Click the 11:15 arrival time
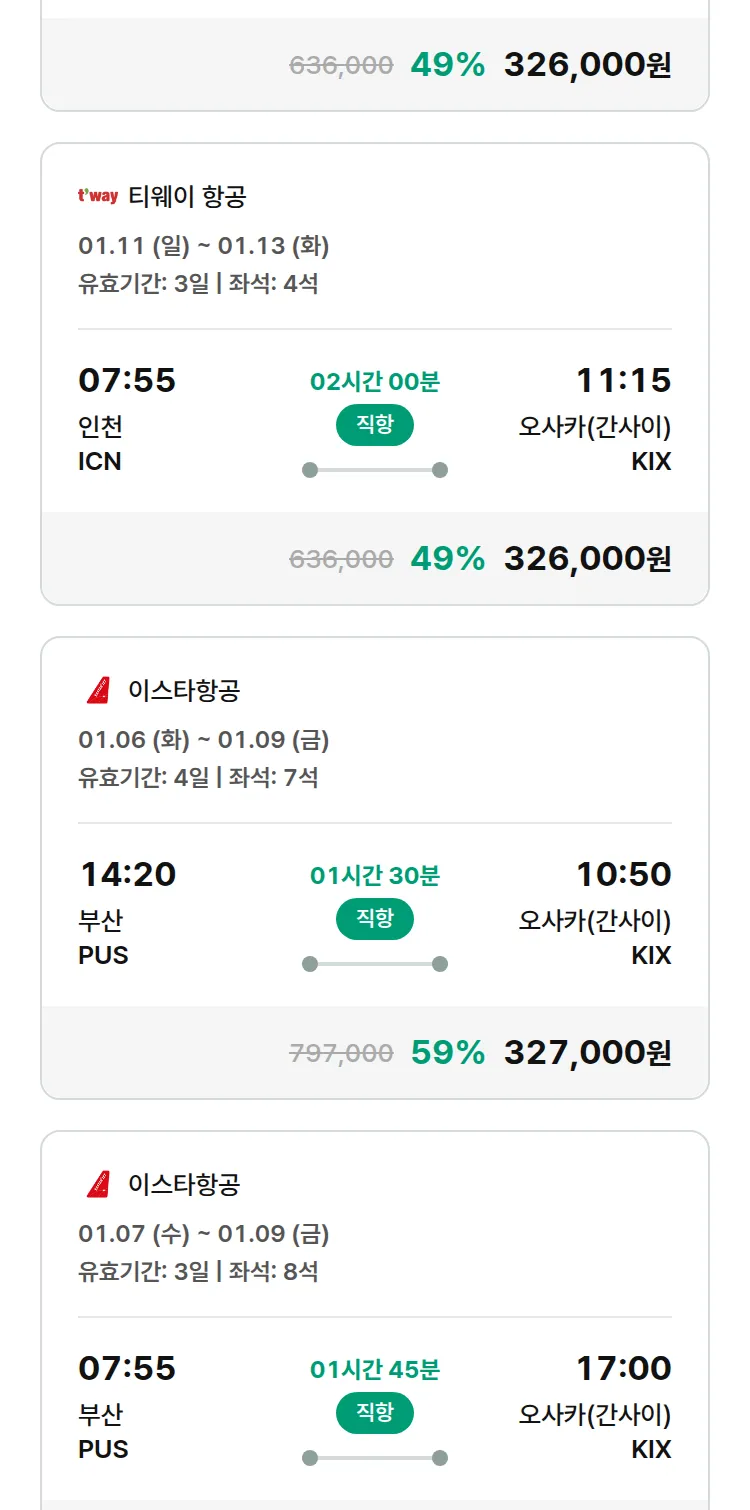The height and width of the screenshot is (1510, 750). click(623, 380)
